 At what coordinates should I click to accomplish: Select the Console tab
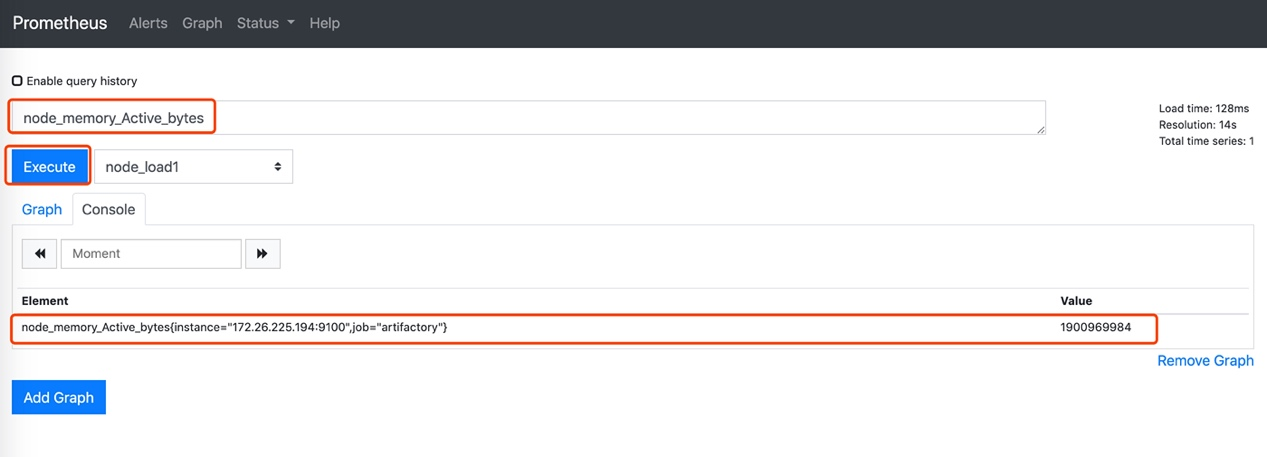108,209
